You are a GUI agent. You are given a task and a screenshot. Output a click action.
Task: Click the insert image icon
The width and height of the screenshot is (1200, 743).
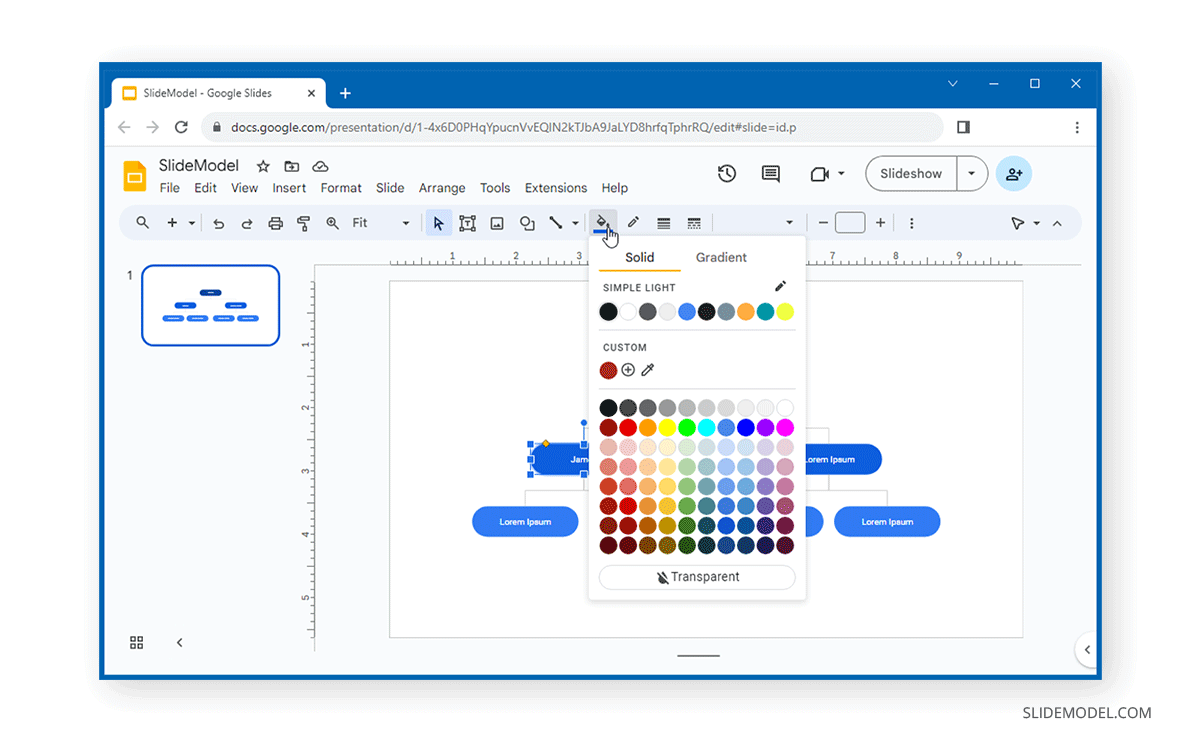(x=497, y=223)
